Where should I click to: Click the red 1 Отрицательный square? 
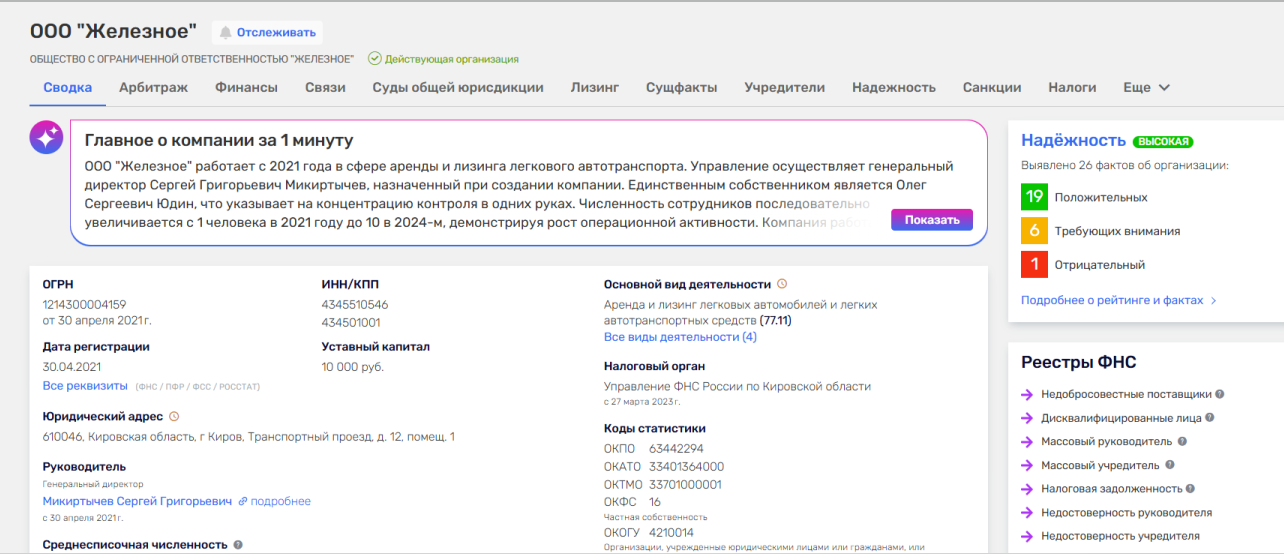tap(1033, 265)
